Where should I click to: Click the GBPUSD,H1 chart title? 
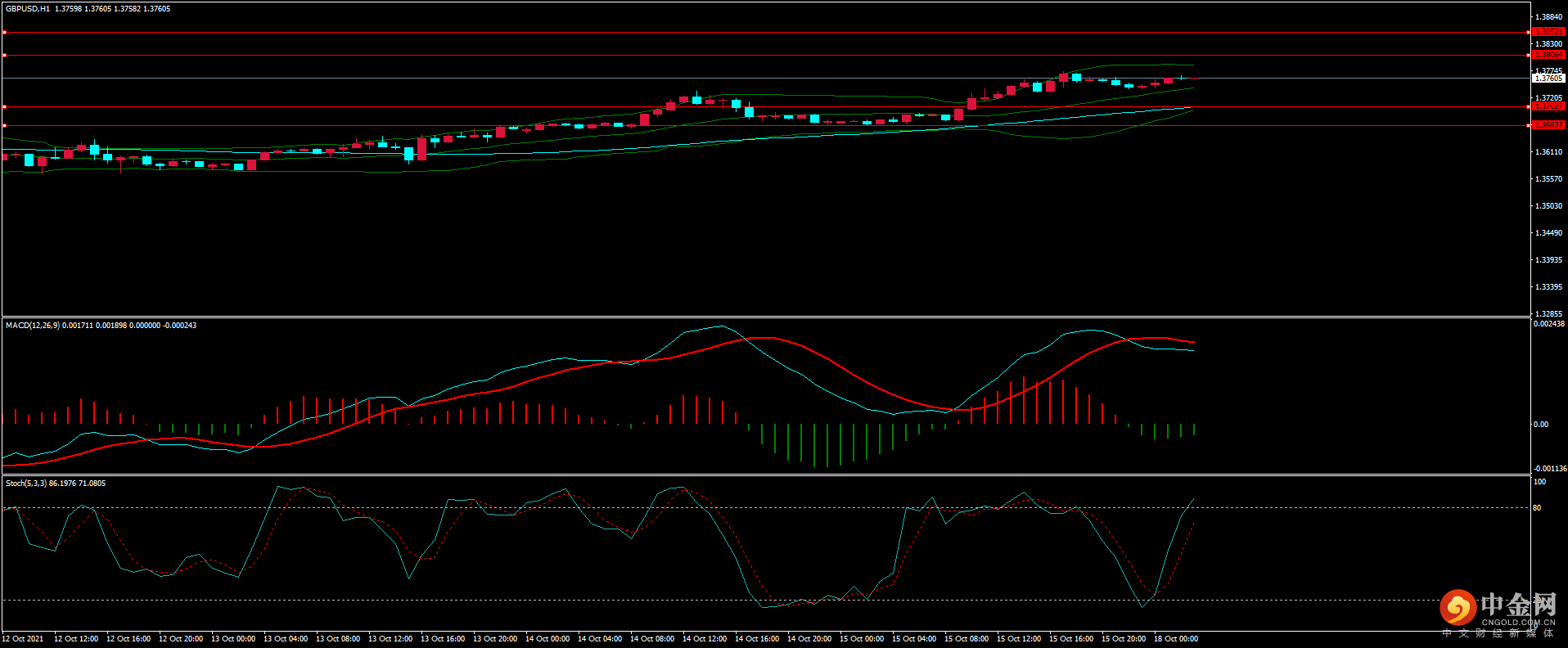coord(28,9)
